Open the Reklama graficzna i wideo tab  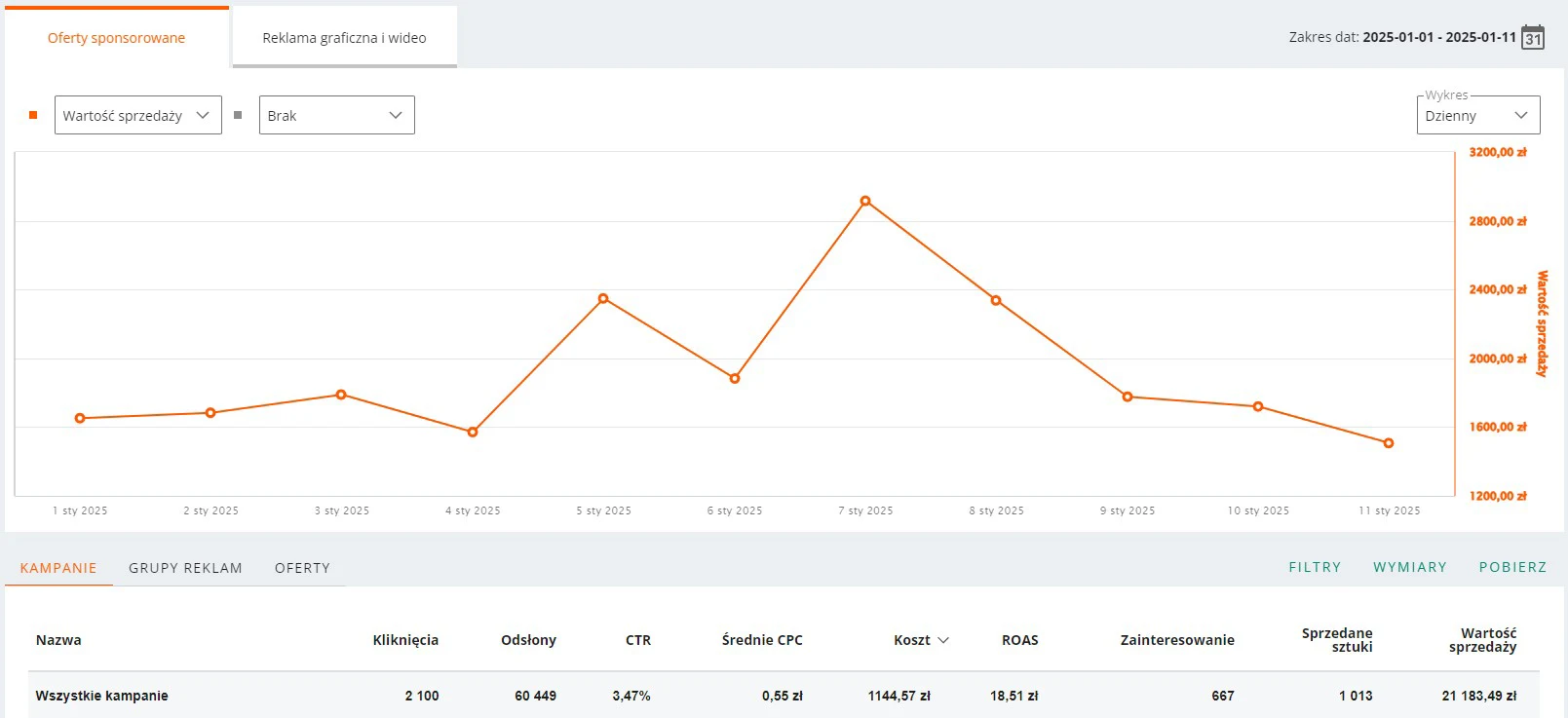click(x=344, y=38)
